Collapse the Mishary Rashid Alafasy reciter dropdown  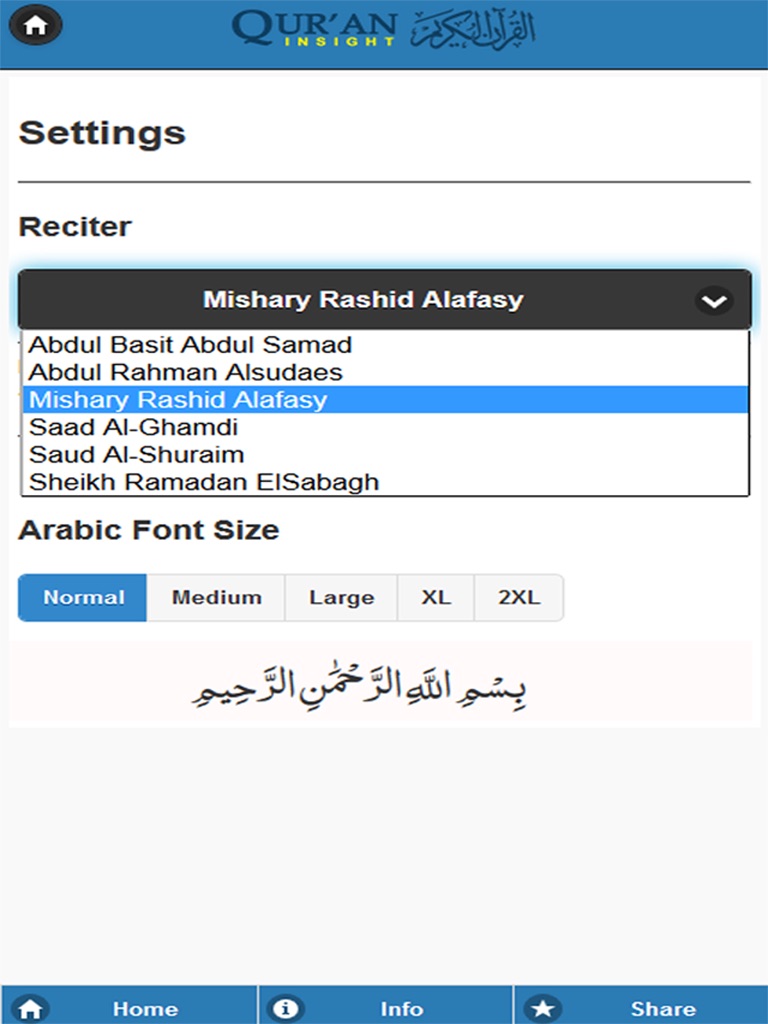[363, 300]
